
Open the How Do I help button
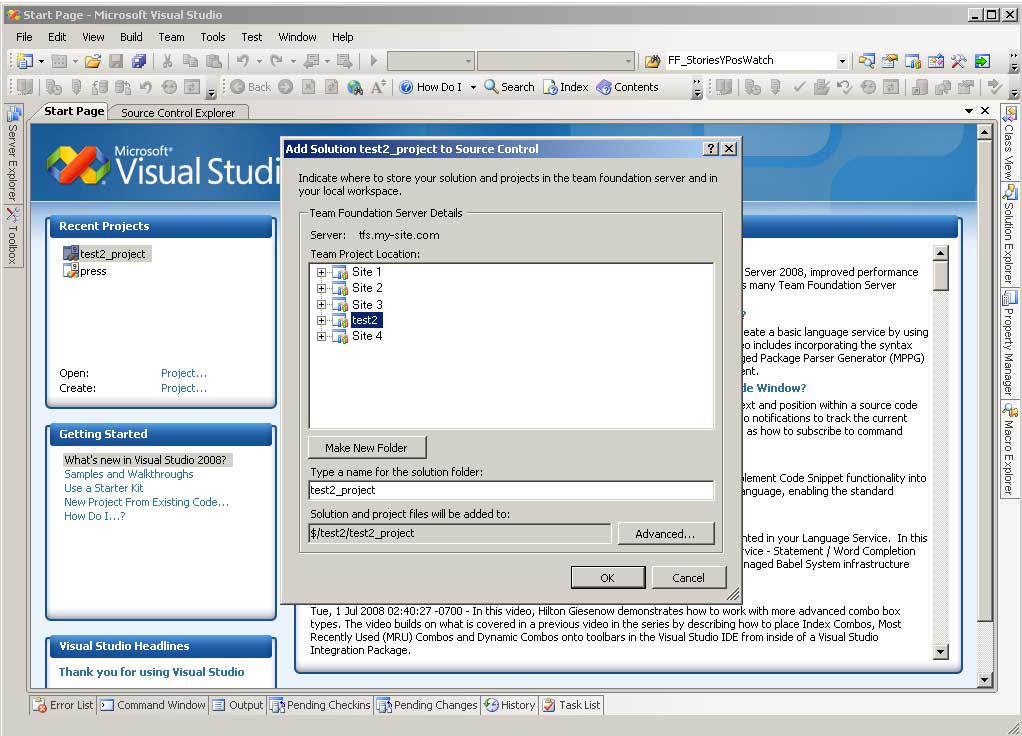click(x=431, y=87)
